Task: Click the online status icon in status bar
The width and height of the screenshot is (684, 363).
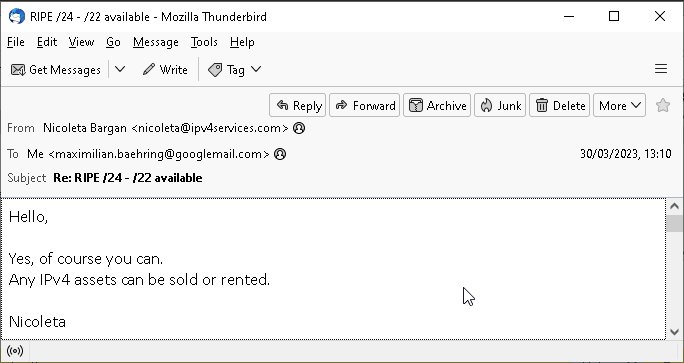Action: (15, 351)
